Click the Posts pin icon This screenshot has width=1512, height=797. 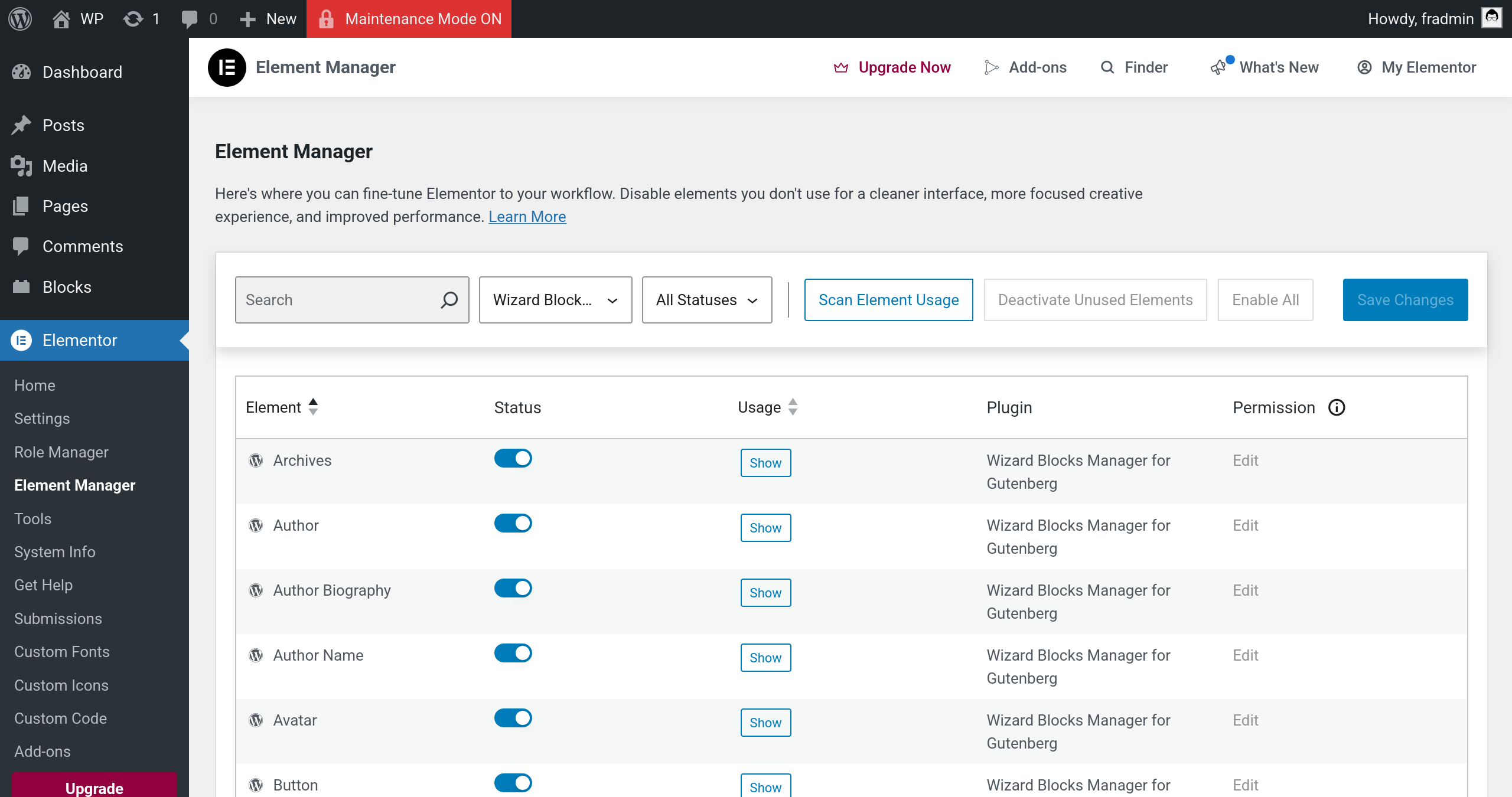(21, 125)
